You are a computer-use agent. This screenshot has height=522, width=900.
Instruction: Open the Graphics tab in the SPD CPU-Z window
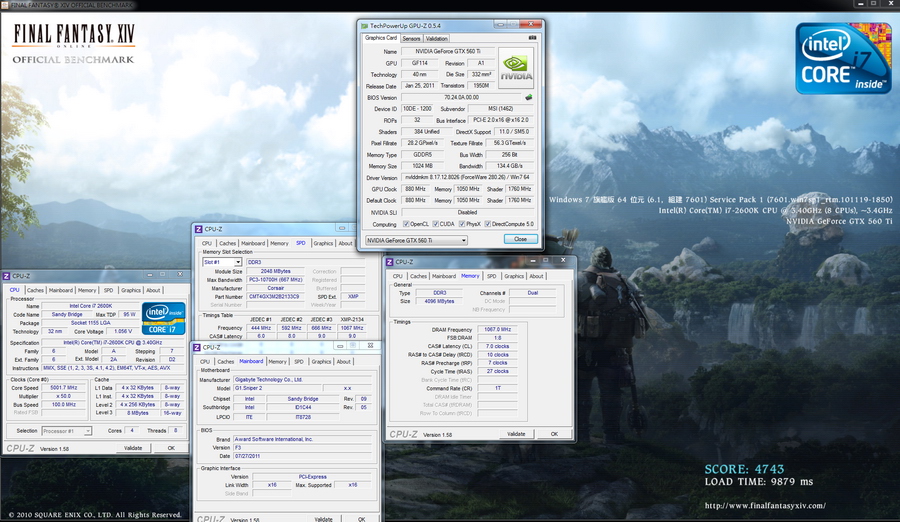pos(323,243)
